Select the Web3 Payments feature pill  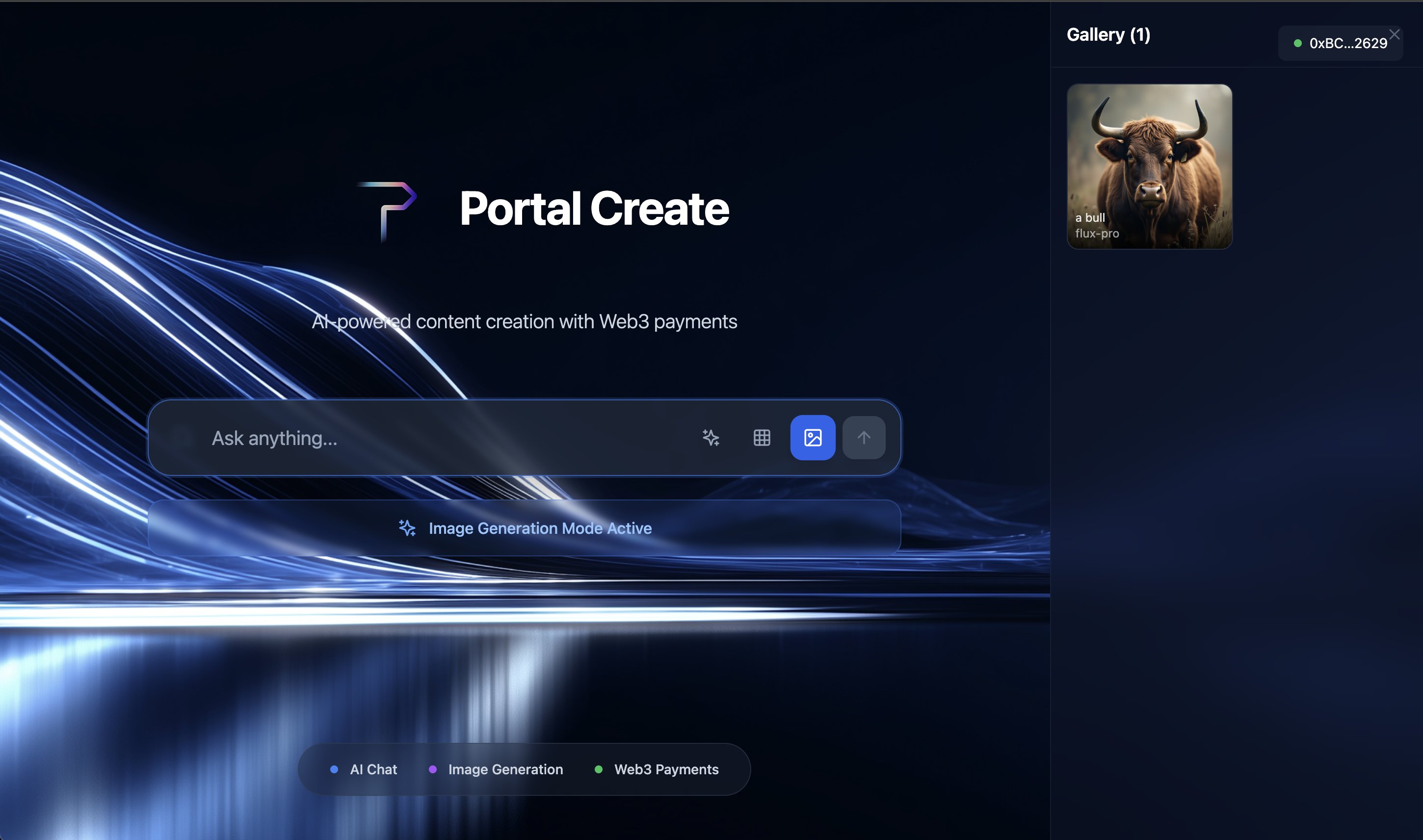pyautogui.click(x=666, y=769)
